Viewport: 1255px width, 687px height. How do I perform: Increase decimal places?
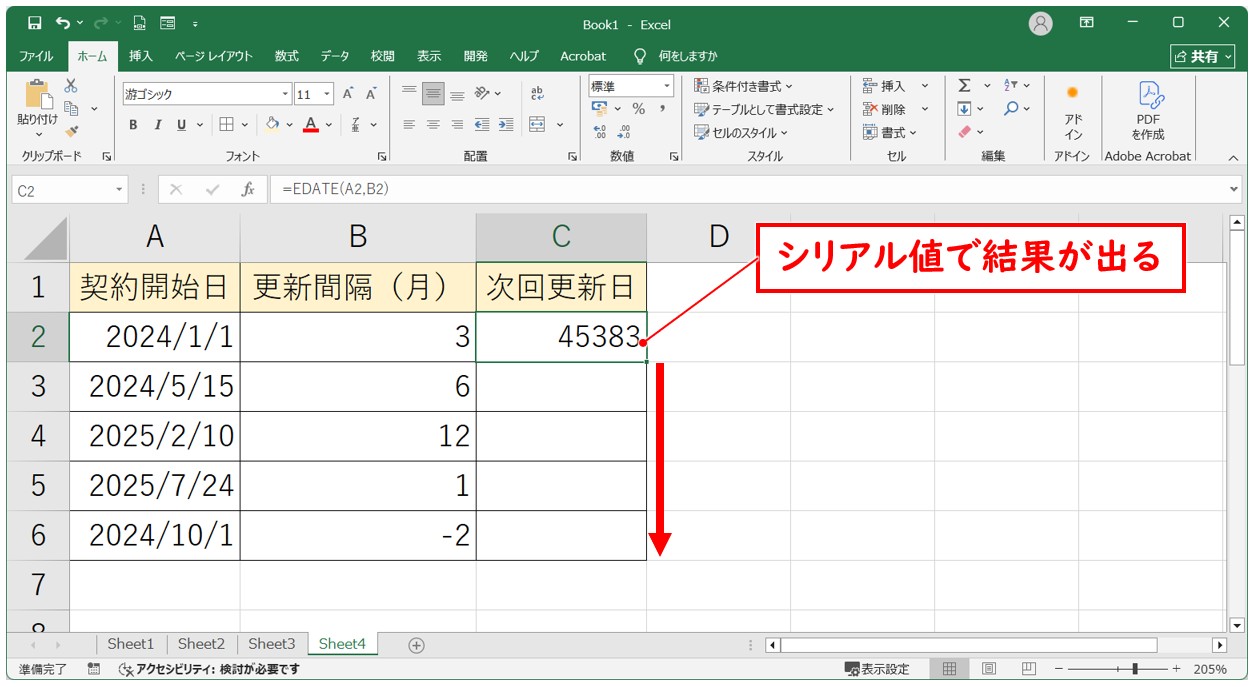(600, 131)
